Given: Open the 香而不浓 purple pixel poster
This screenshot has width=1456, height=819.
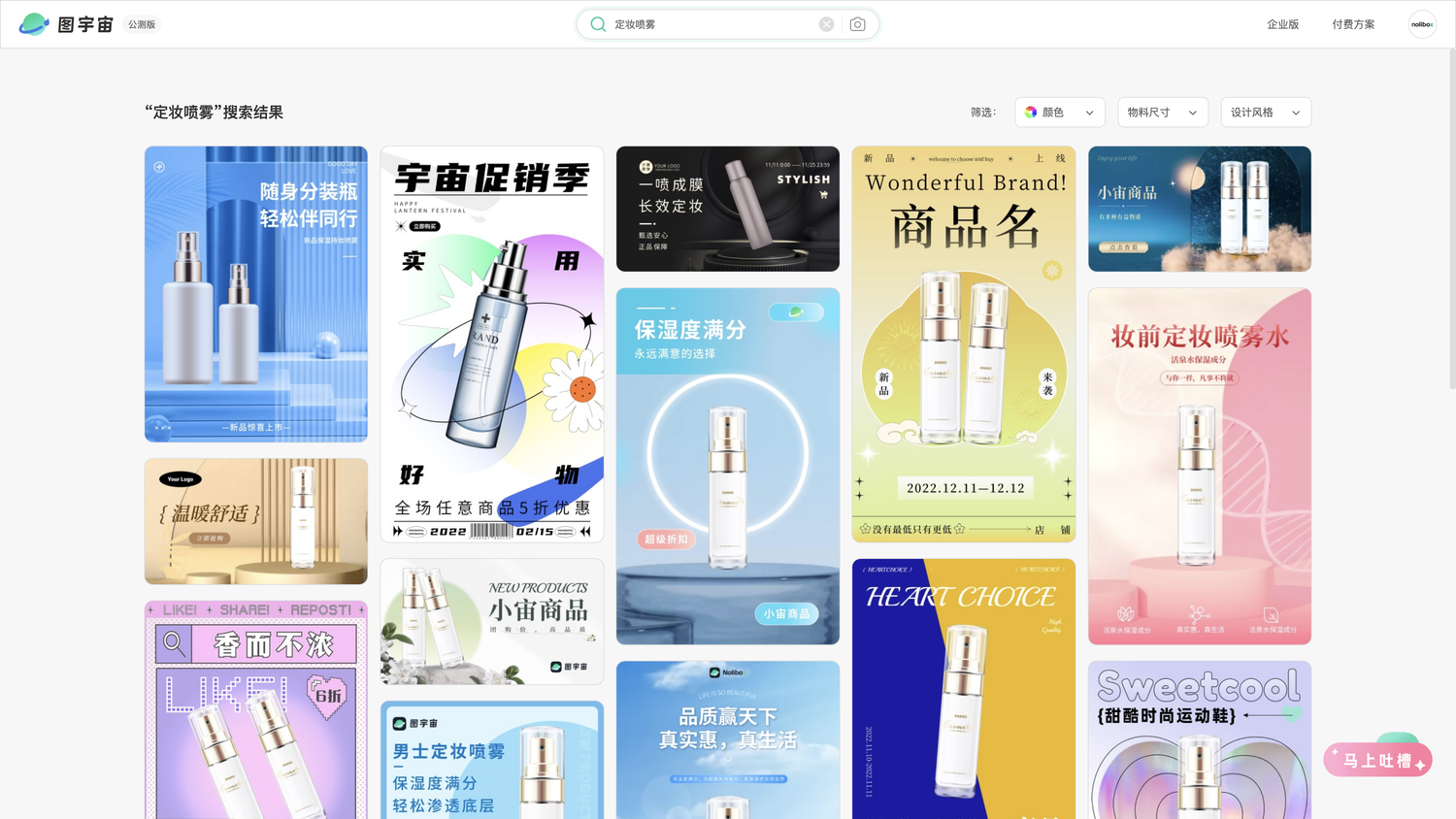Looking at the screenshot, I should tap(256, 710).
